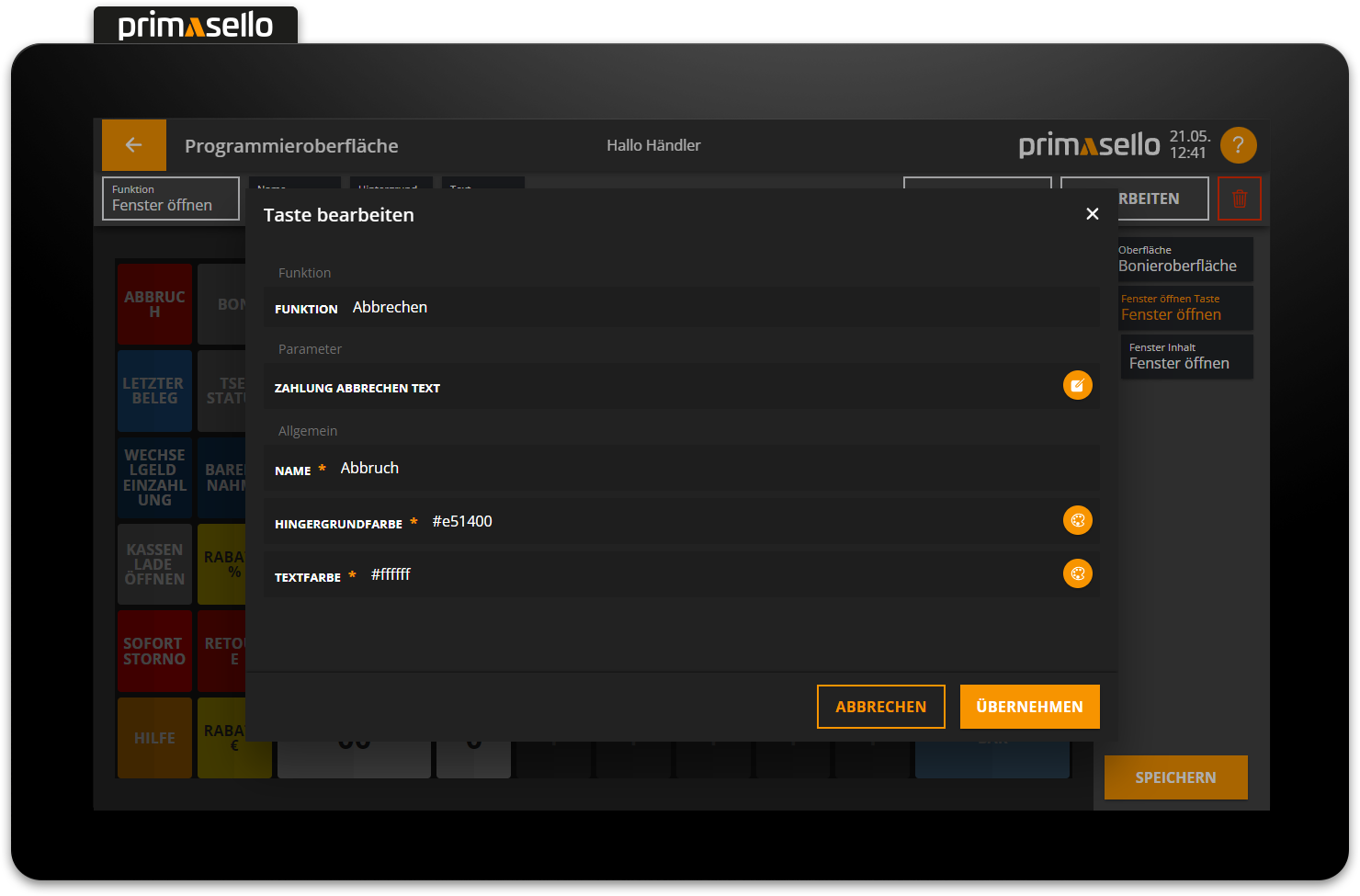Click the primasello logo in the header
Viewport: 1360px width, 896px height.
point(1088,144)
